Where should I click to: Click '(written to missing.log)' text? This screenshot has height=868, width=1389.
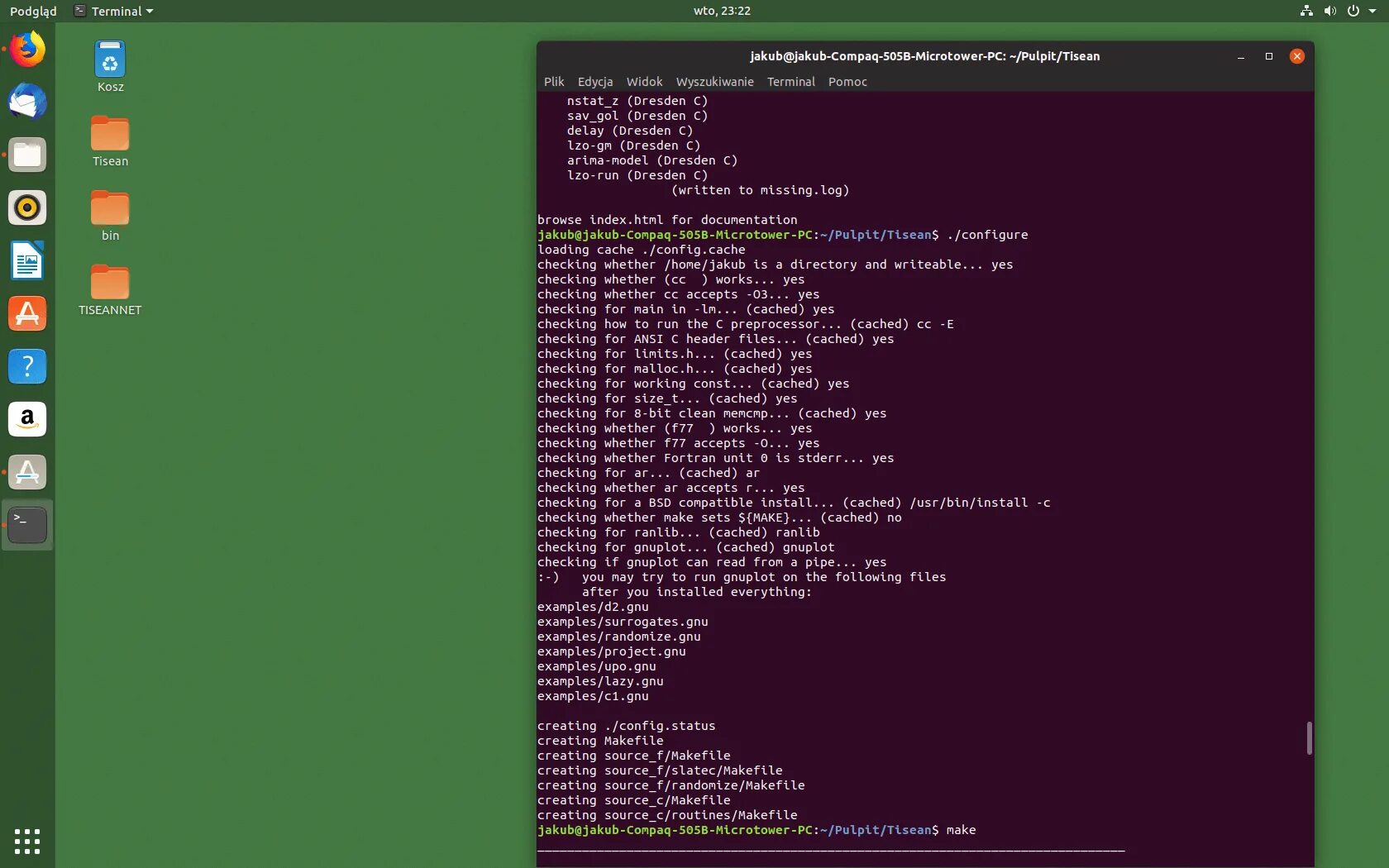coord(761,190)
